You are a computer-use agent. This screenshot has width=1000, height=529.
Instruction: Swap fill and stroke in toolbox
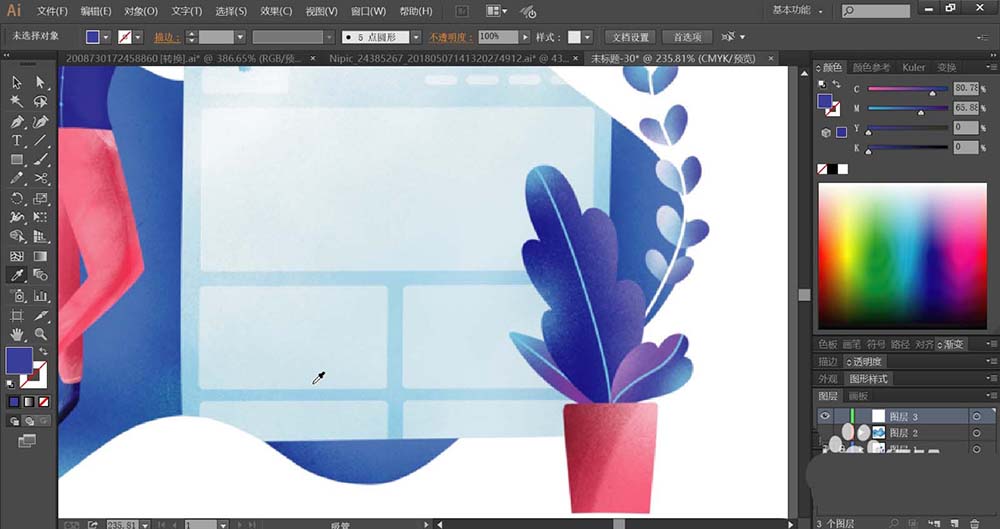pyautogui.click(x=43, y=352)
